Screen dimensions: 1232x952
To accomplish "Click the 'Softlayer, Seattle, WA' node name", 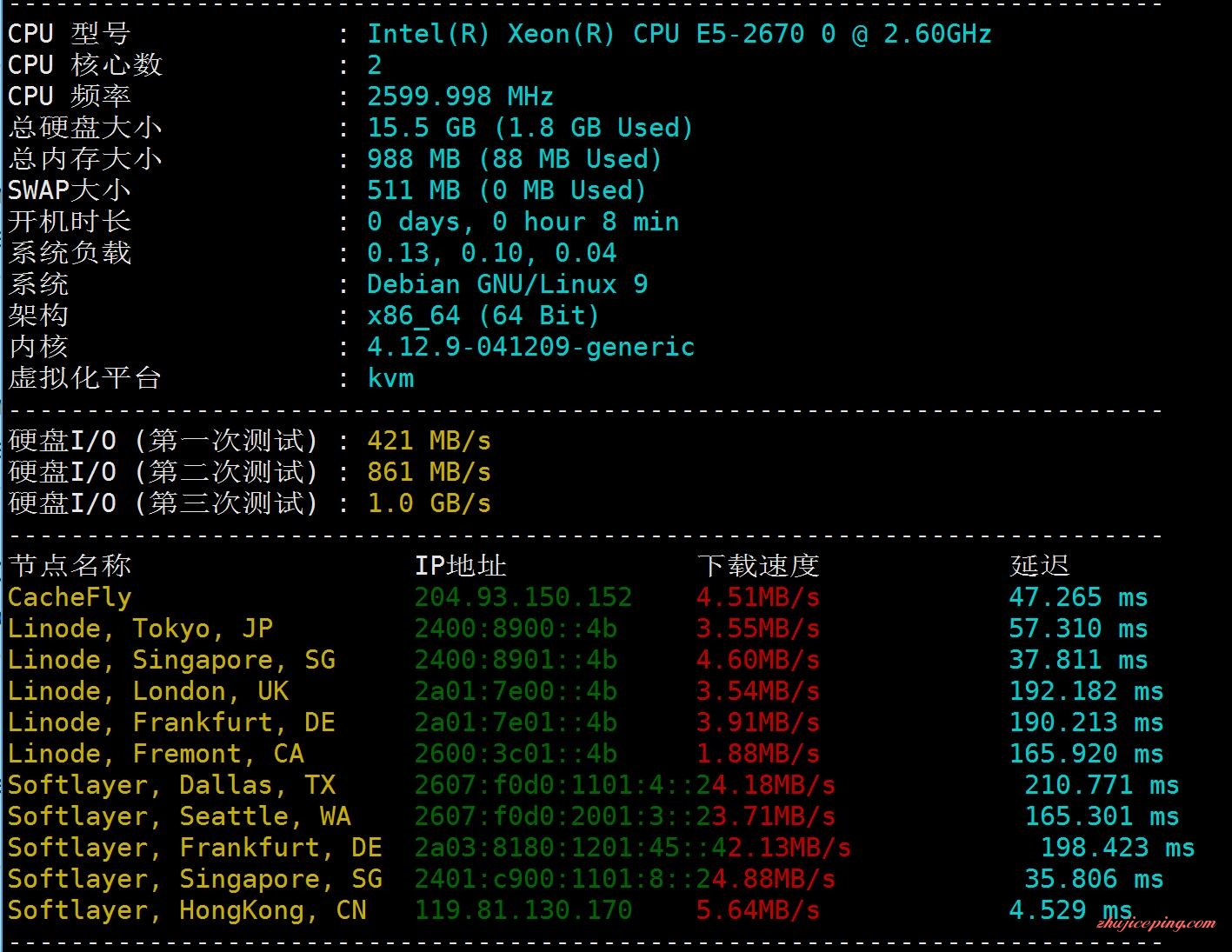I will pyautogui.click(x=179, y=816).
